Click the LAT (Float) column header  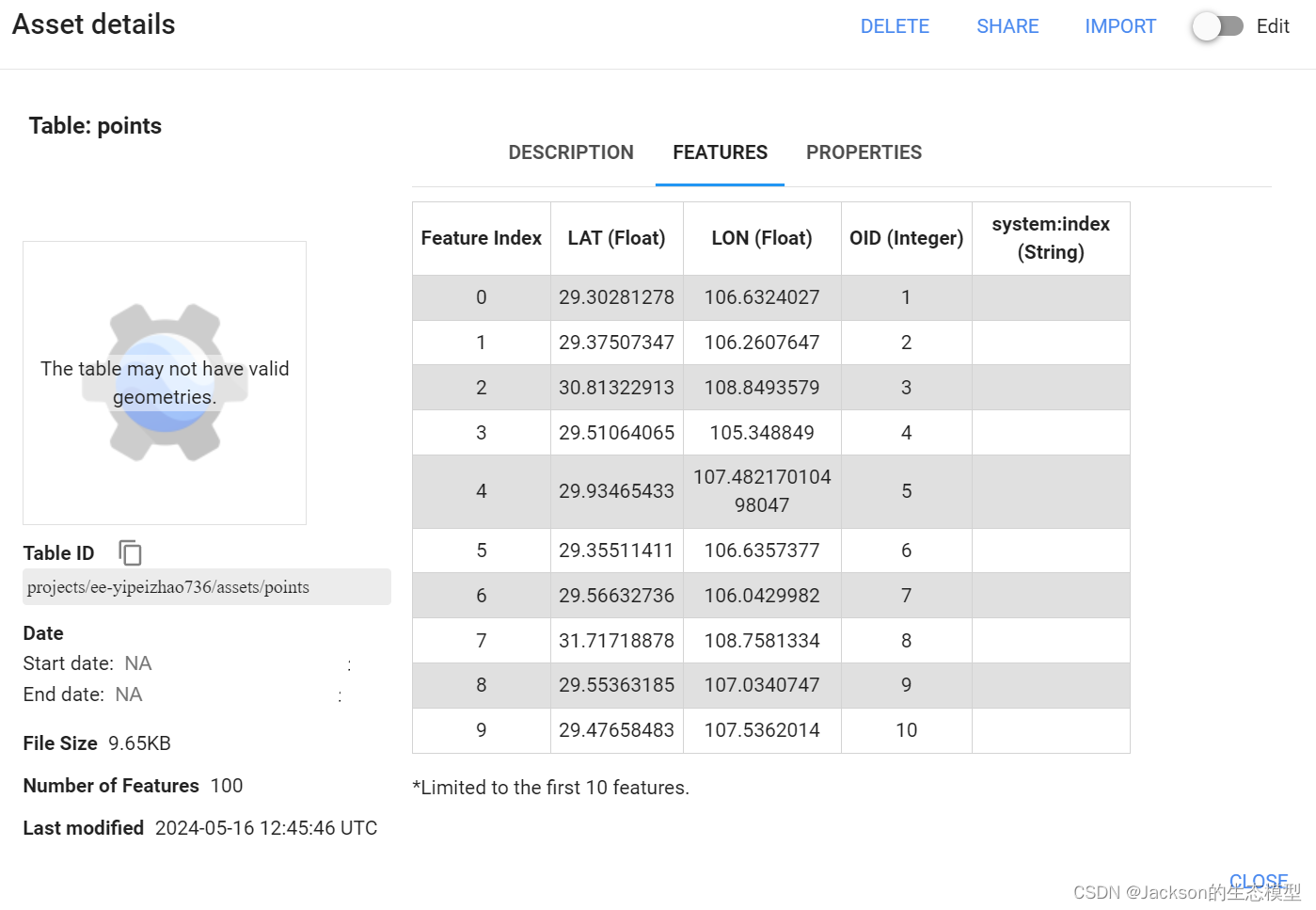(616, 238)
